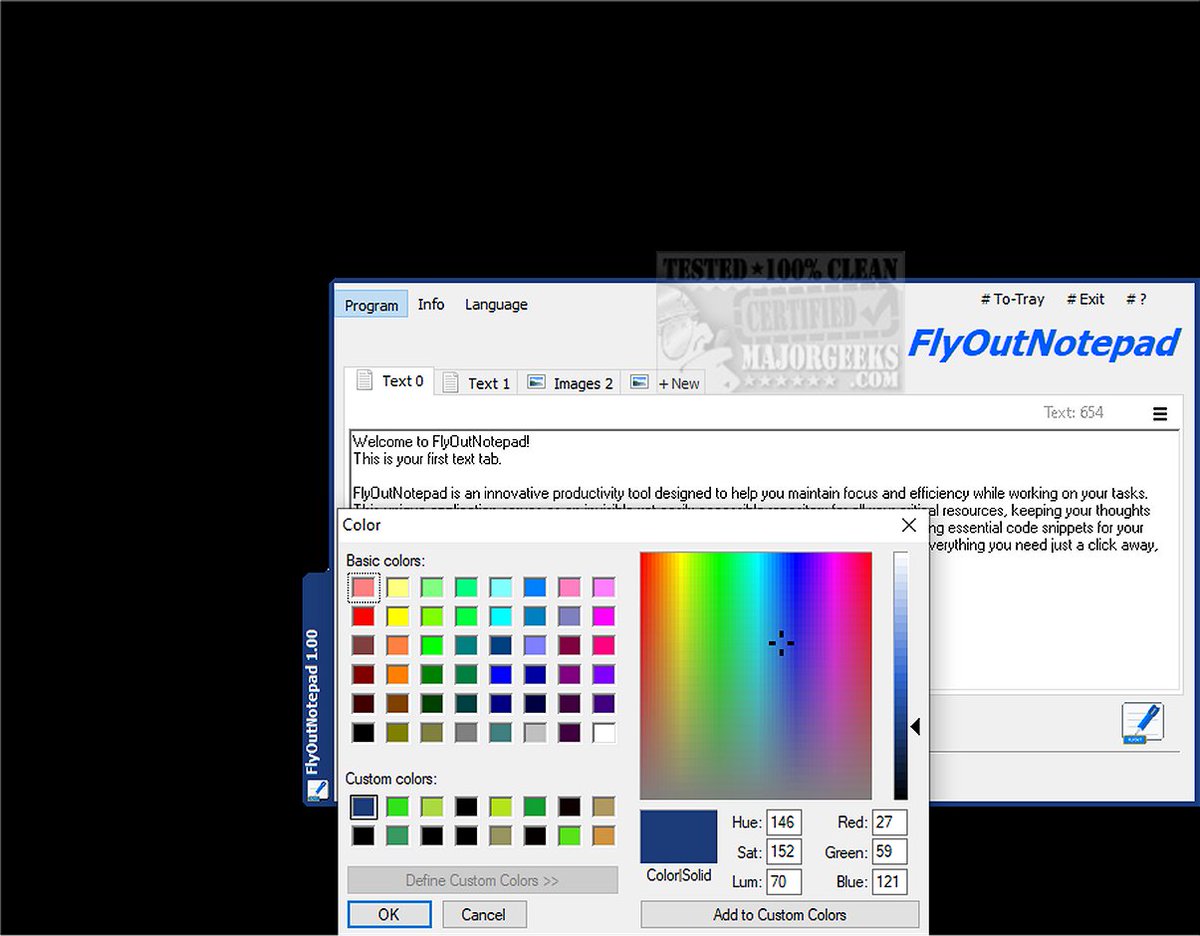1200x936 pixels.
Task: Switch to the Text 0 tab
Action: (x=390, y=381)
